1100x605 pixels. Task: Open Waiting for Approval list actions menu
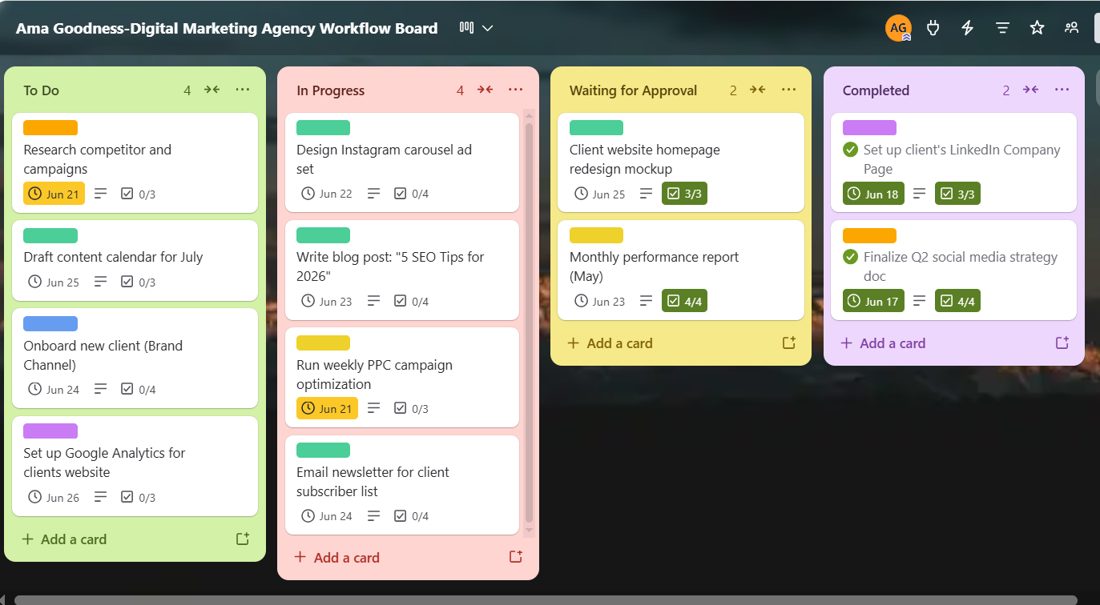[x=789, y=90]
